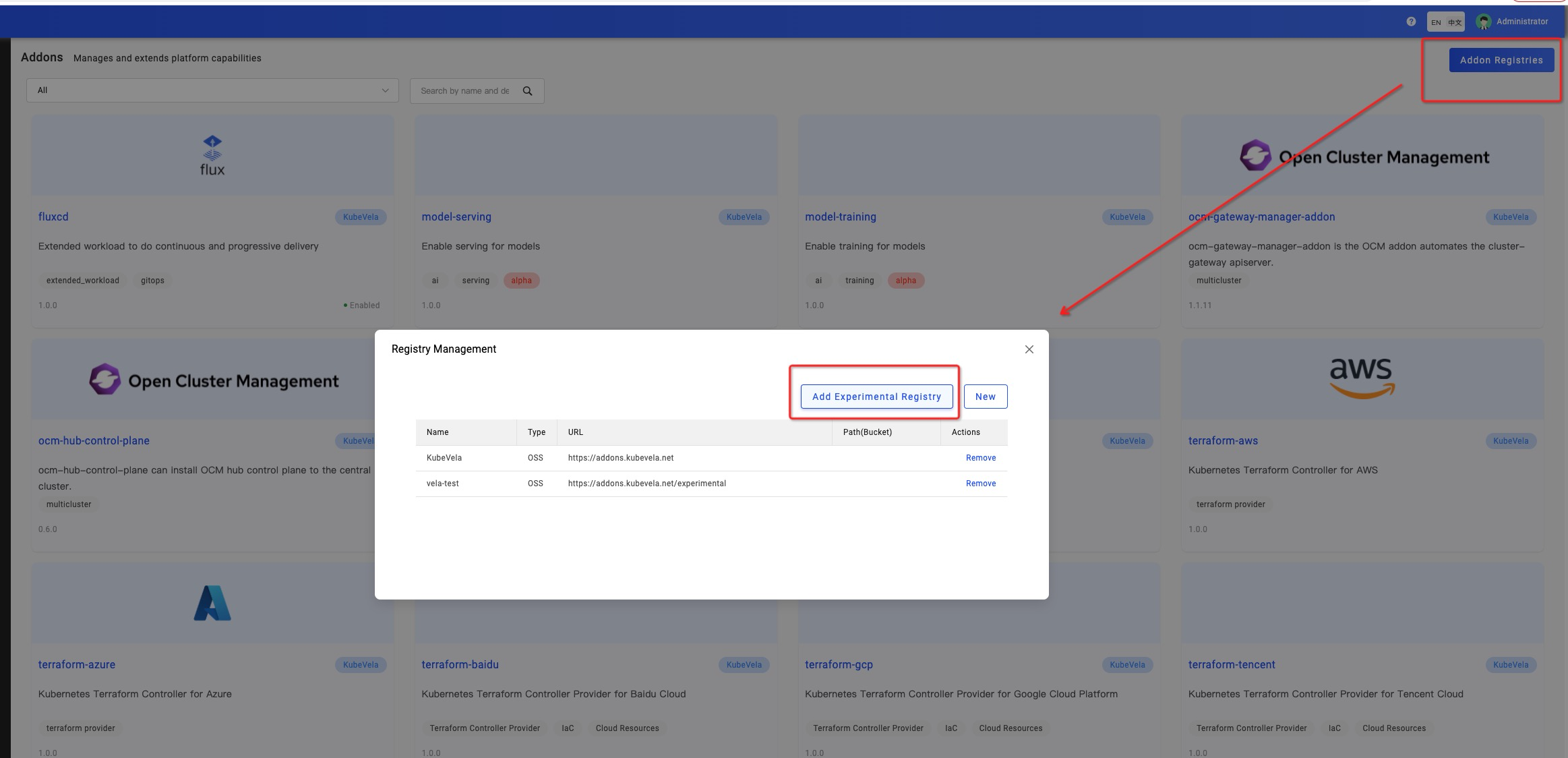Click the extended_workload tag on fluxcd

83,281
